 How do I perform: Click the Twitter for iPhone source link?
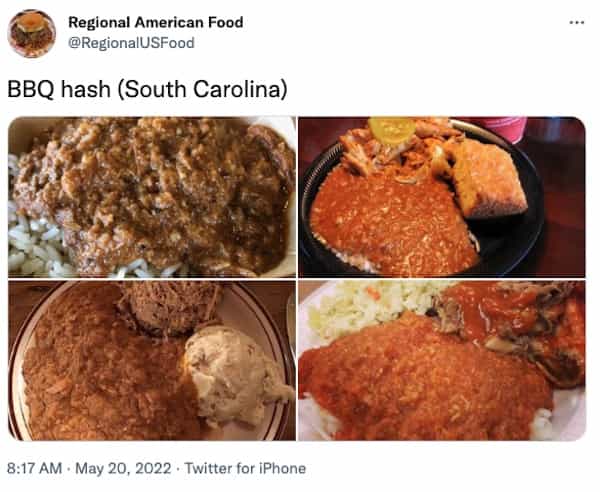245,468
